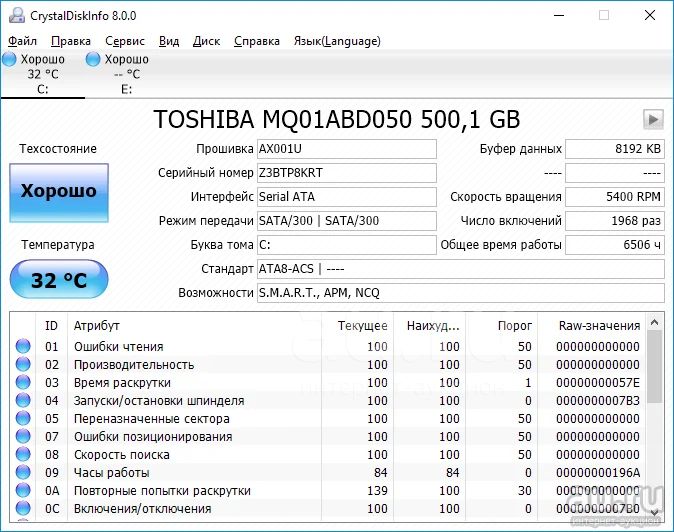Viewport: 674px width, 532px height.
Task: Click the disk title TOSHIBA MQ01ABD050 500,1 GB
Action: [x=337, y=119]
